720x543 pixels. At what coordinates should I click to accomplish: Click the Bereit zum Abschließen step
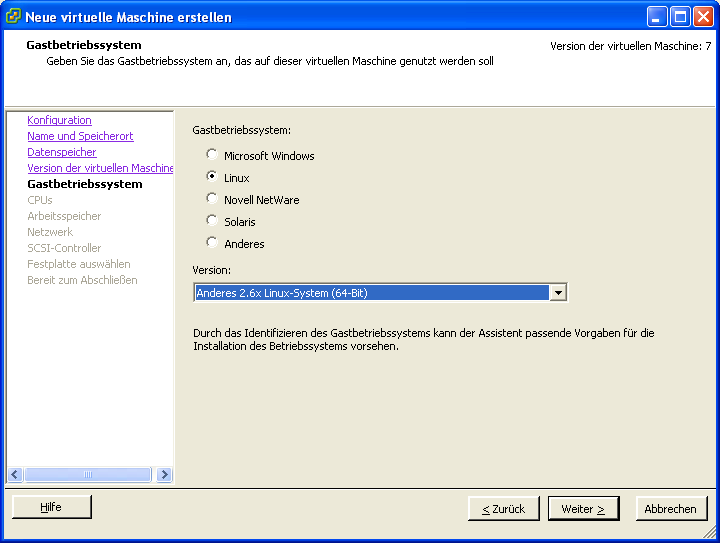point(82,280)
